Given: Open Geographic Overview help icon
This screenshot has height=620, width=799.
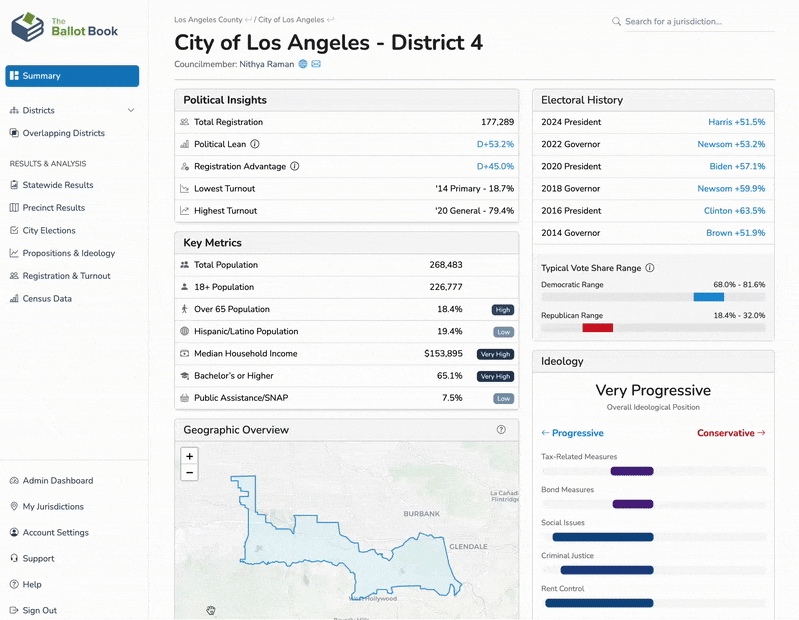Looking at the screenshot, I should point(501,429).
